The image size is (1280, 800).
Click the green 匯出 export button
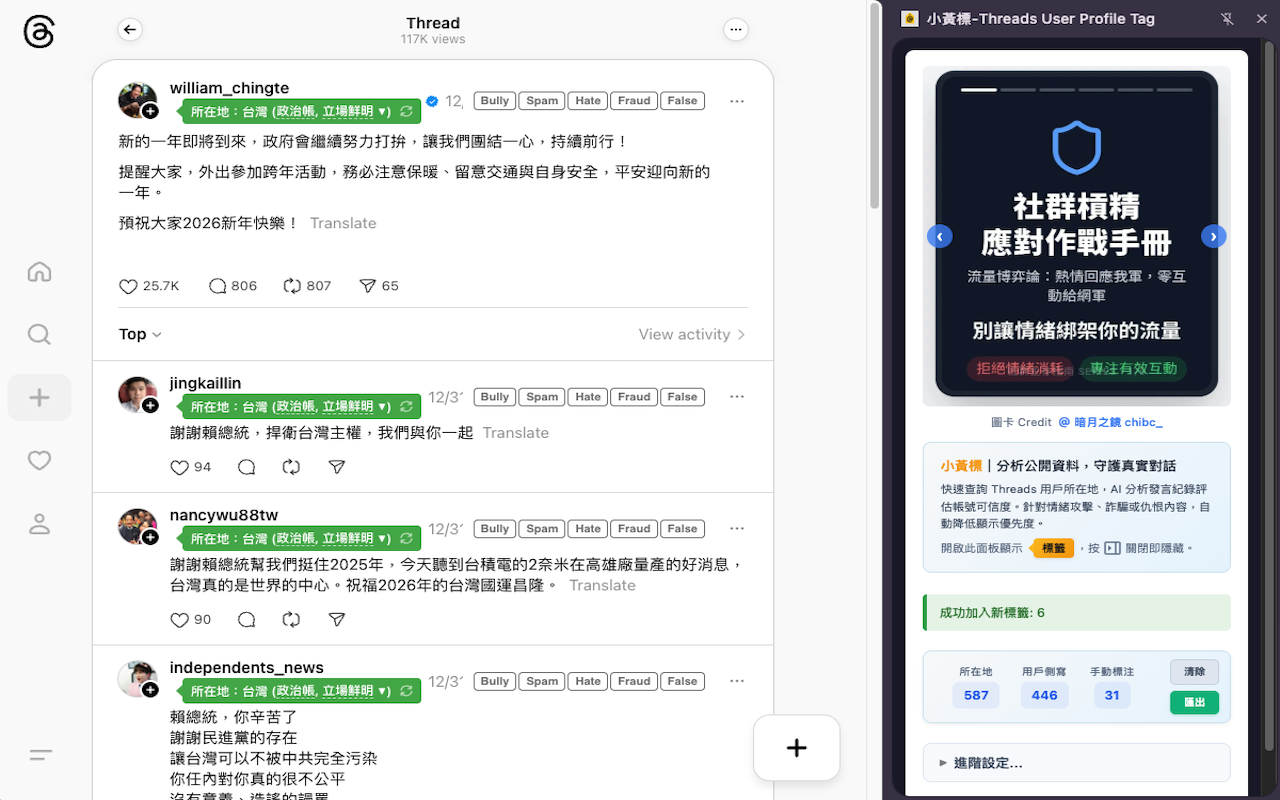pyautogui.click(x=1194, y=702)
